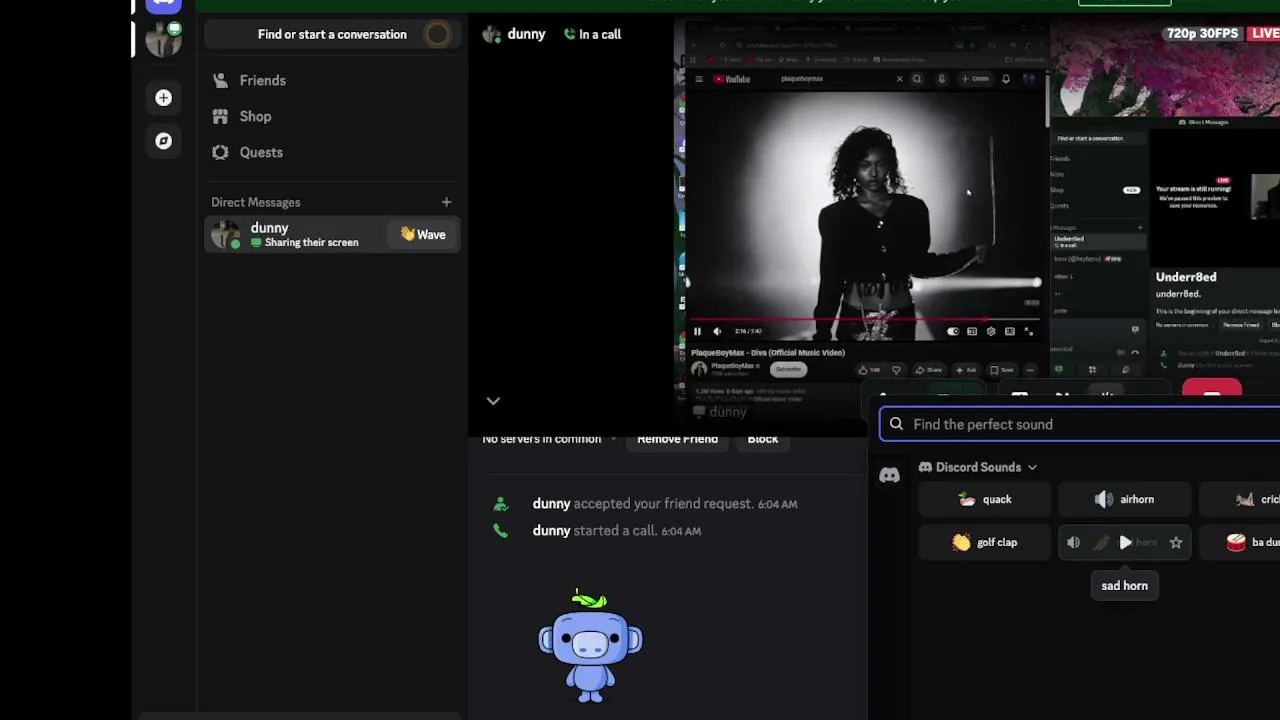Play the golf clap sound
Screen dimensions: 1280x720
984,542
